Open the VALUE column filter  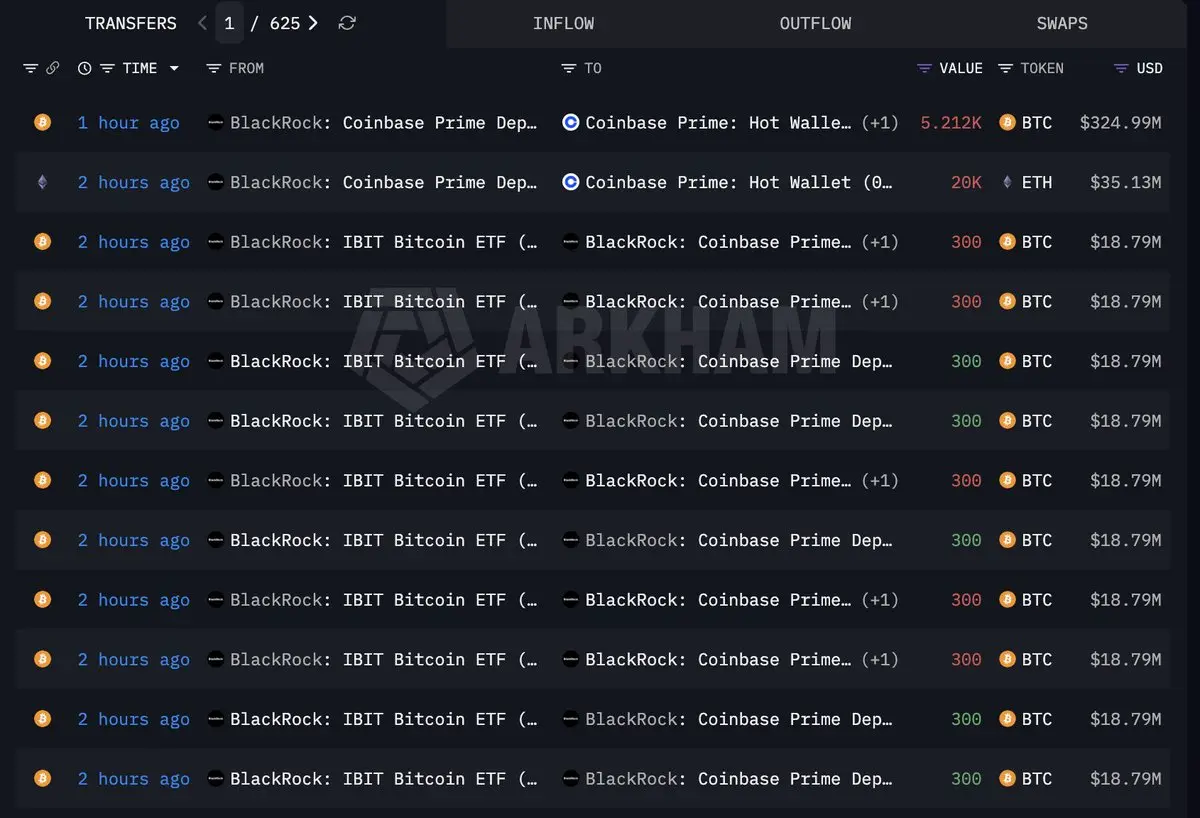(924, 68)
